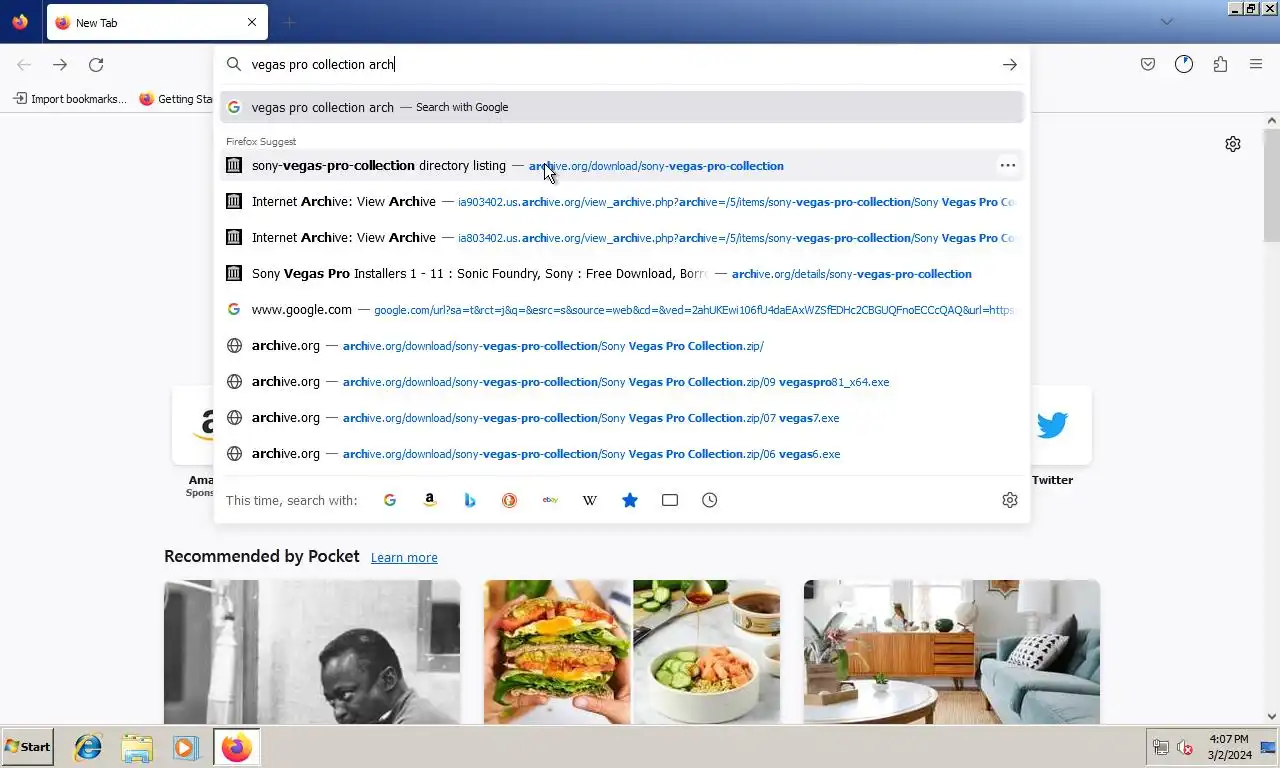Go forward with the forward arrow
This screenshot has width=1280, height=768.
coord(60,64)
